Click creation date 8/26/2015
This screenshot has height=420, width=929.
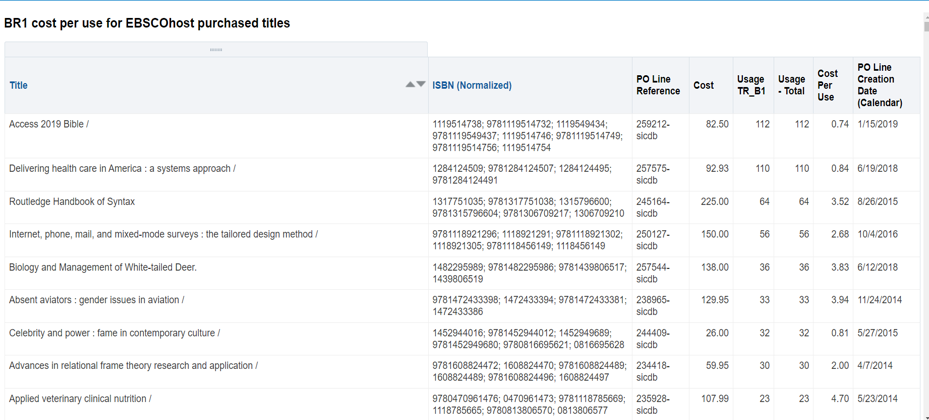pyautogui.click(x=878, y=202)
